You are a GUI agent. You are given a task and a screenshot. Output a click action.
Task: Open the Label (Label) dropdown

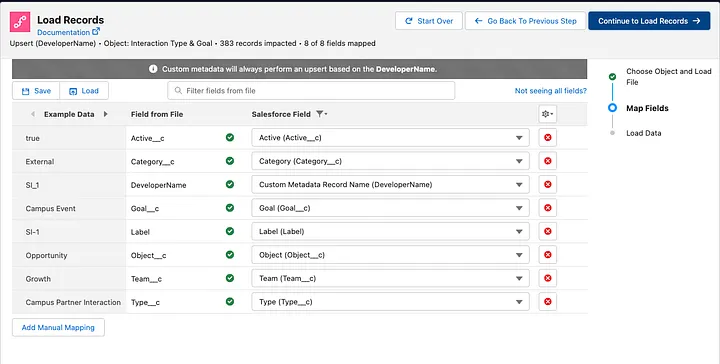point(390,231)
